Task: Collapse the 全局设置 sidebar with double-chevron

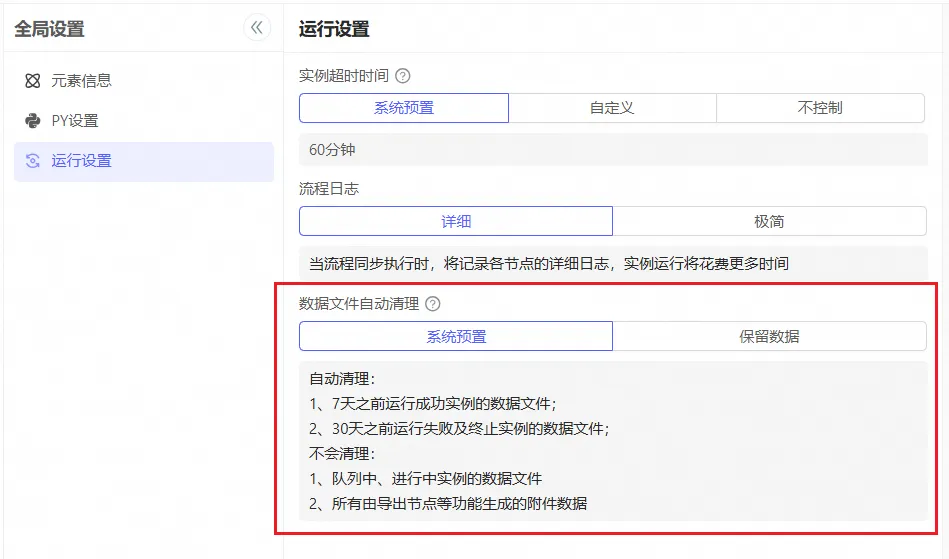Action: point(257,28)
